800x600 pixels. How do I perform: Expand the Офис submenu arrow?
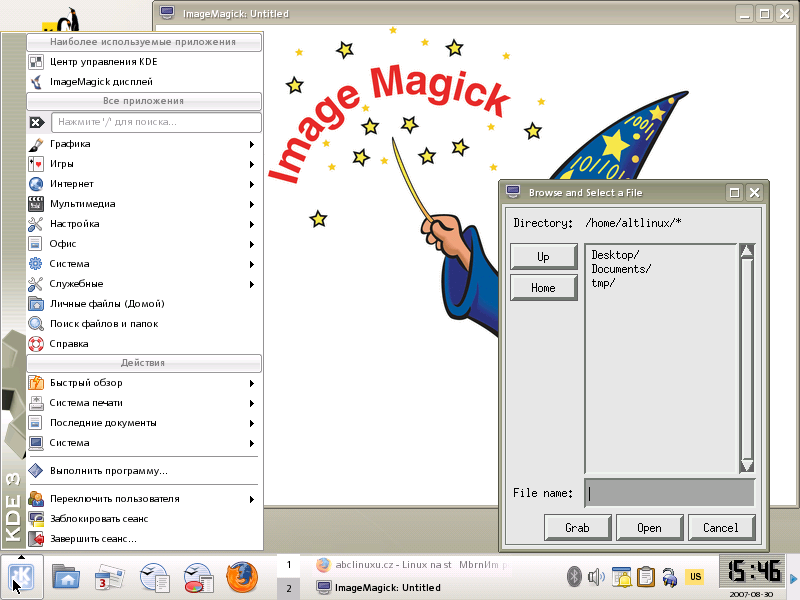[252, 244]
